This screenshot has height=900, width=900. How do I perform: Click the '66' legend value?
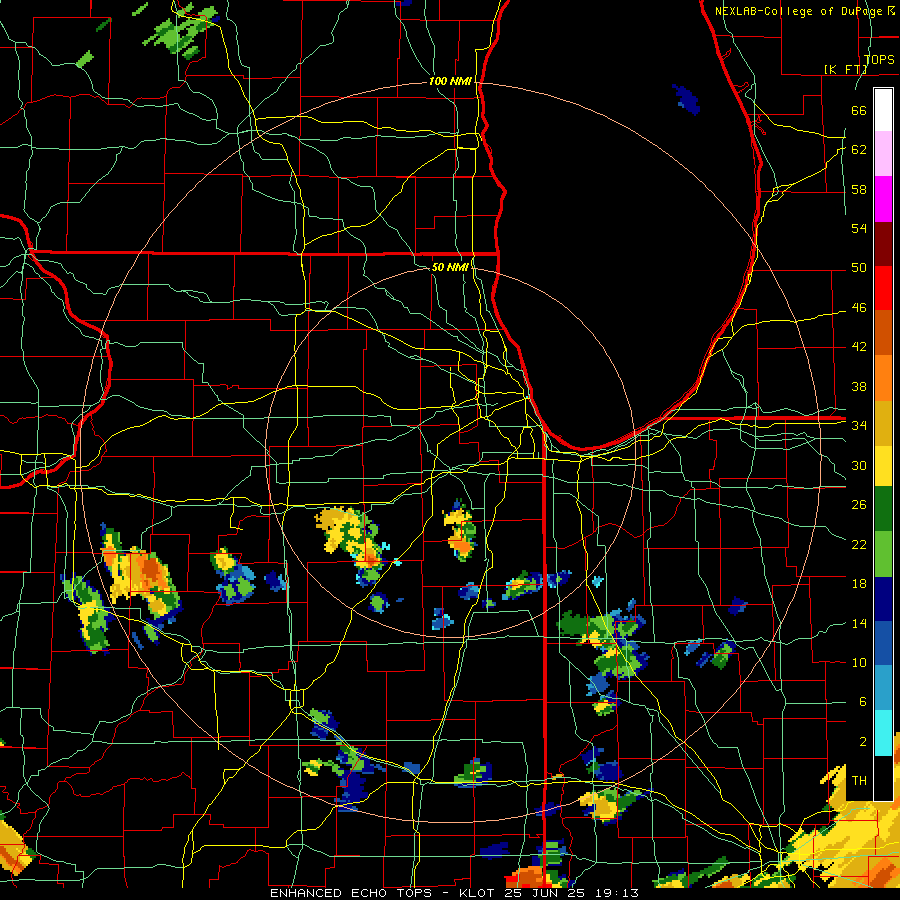tap(859, 110)
